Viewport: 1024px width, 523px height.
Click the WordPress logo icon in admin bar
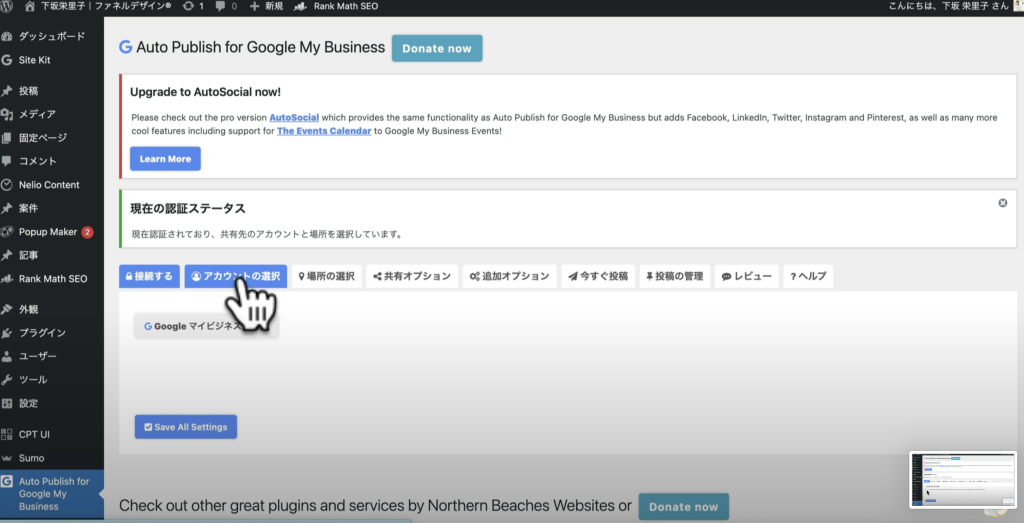pyautogui.click(x=10, y=6)
